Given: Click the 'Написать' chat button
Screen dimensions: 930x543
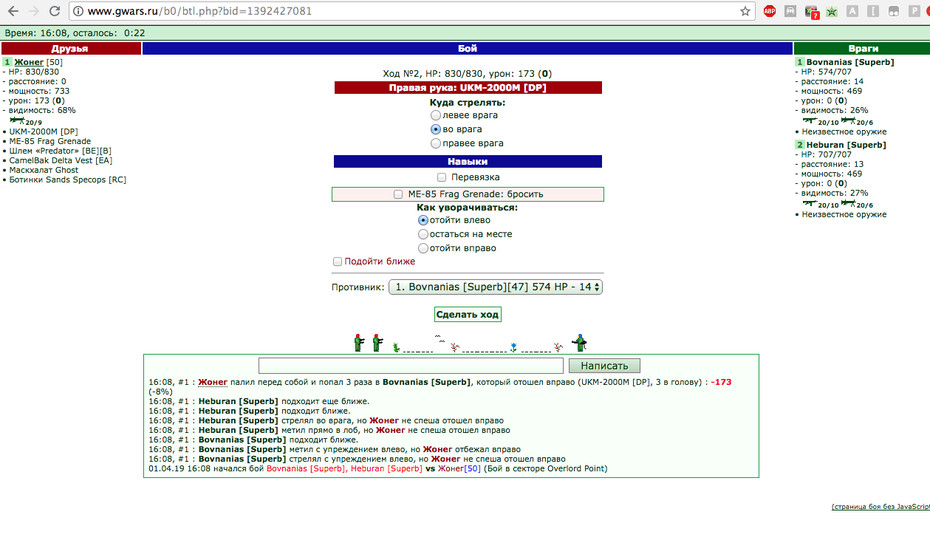Looking at the screenshot, I should (604, 366).
